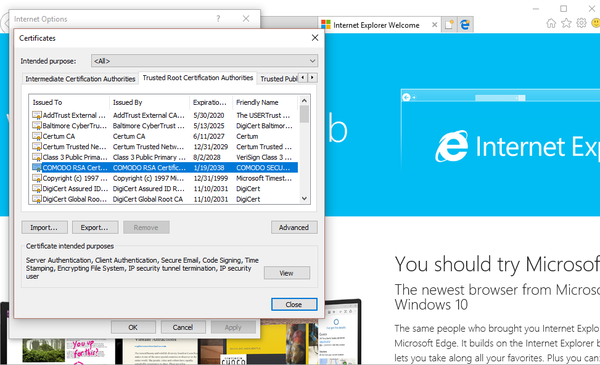
Task: Click certificate icon of DigiCert Assured ID row
Action: 37,189
